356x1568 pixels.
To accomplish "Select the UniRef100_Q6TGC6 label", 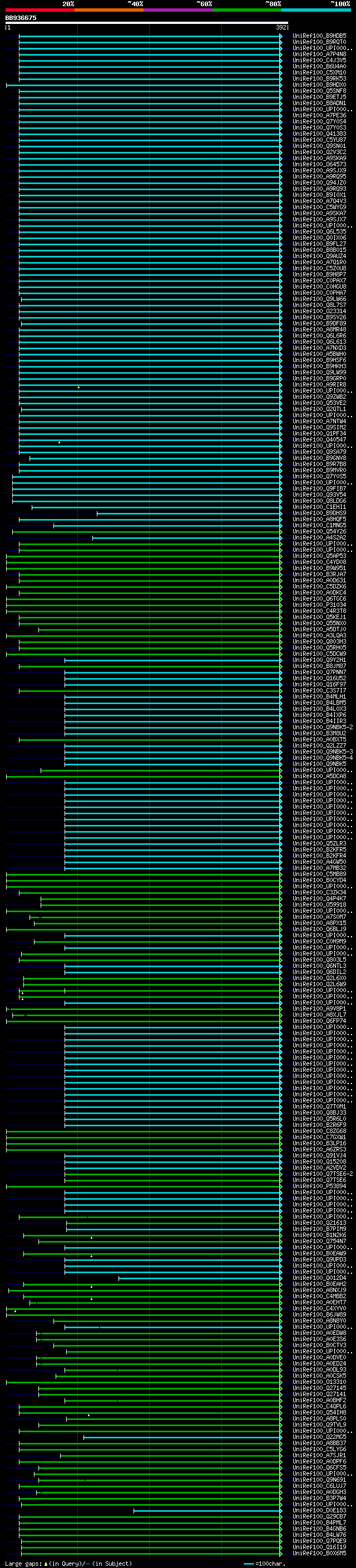I will pyautogui.click(x=319, y=598).
